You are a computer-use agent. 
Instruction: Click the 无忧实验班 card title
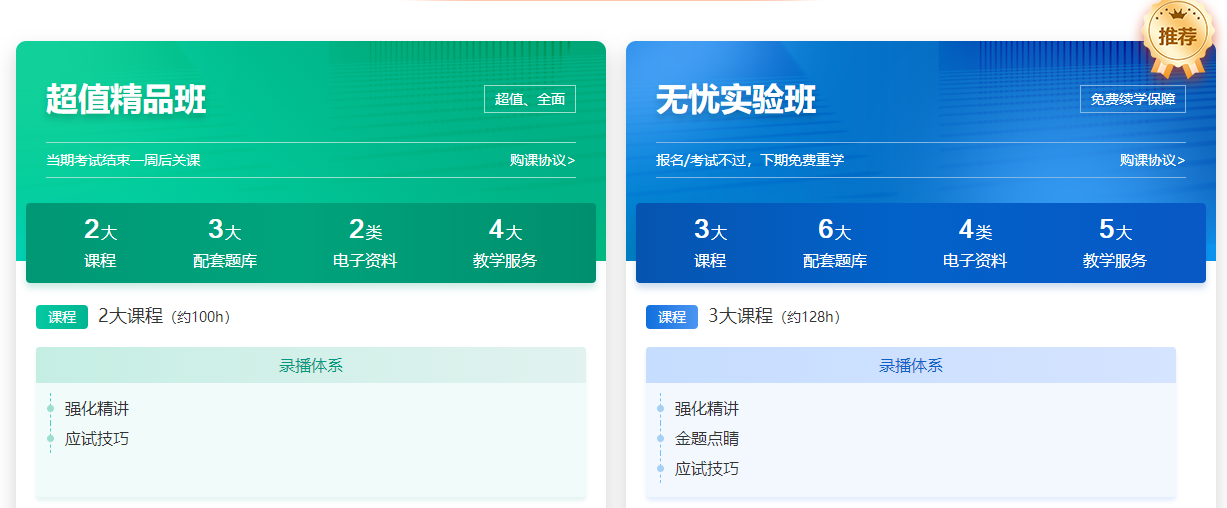click(x=736, y=100)
